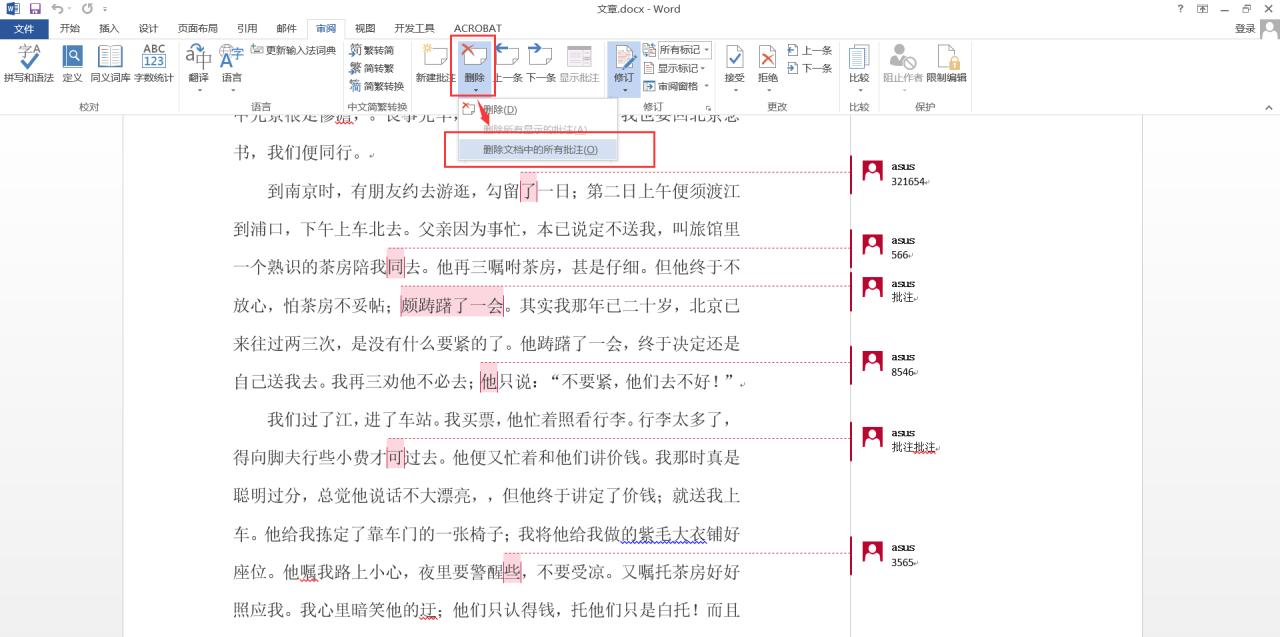The width and height of the screenshot is (1280, 637).
Task: Go to previous change in 更改 group
Action: coord(810,50)
